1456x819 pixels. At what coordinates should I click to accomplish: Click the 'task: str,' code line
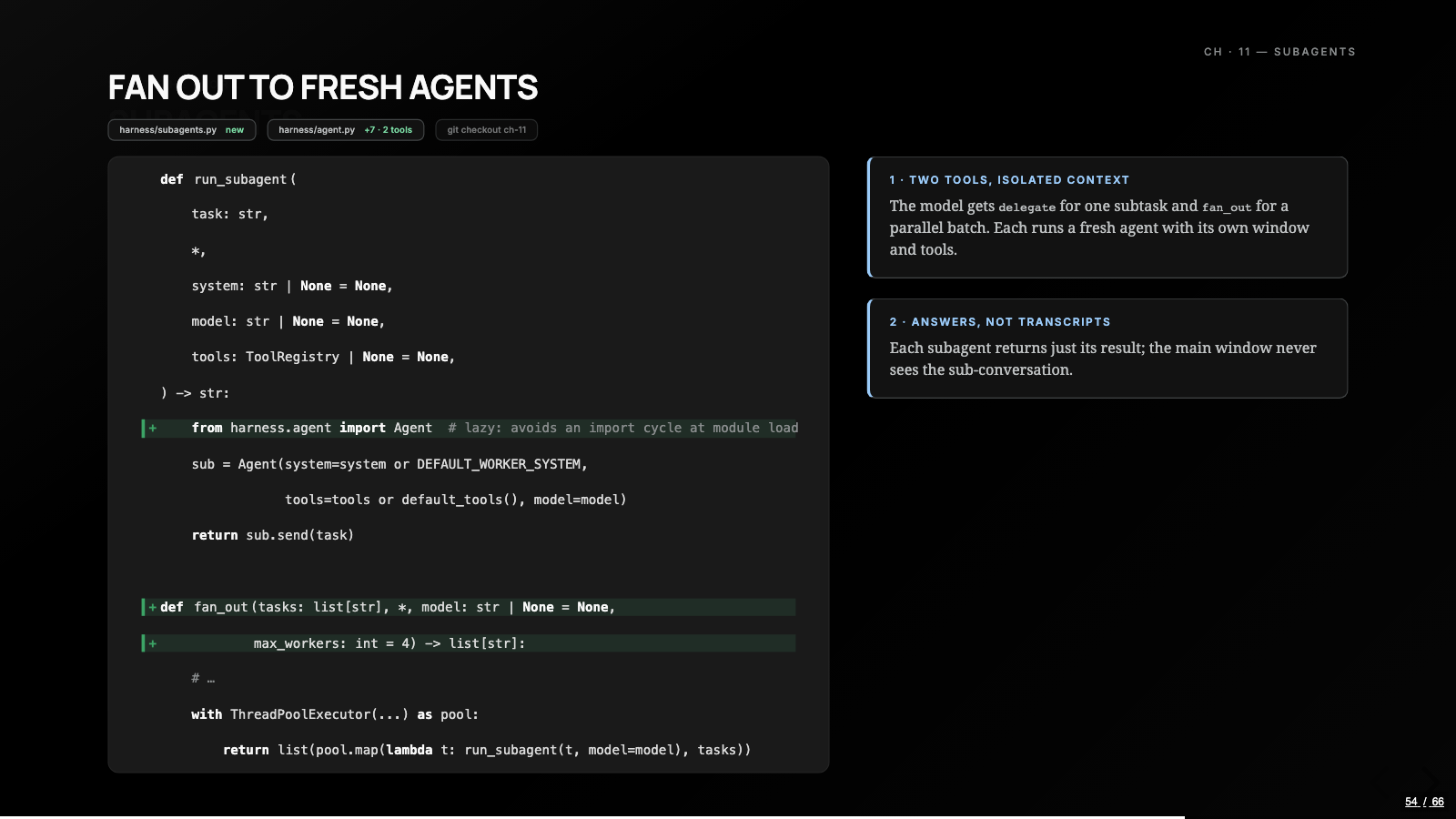(x=229, y=214)
